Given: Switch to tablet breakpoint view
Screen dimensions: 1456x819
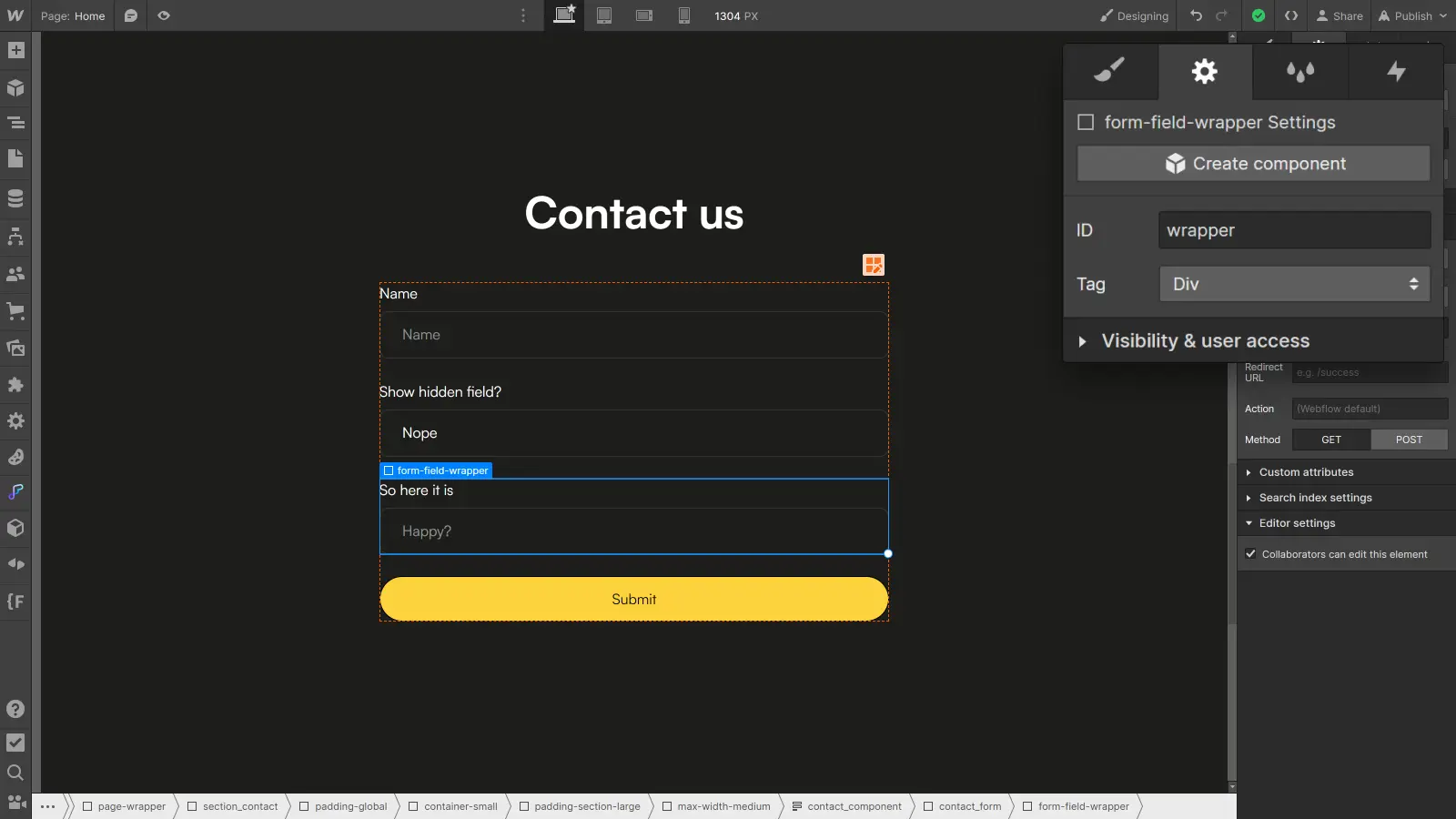Looking at the screenshot, I should click(x=604, y=15).
